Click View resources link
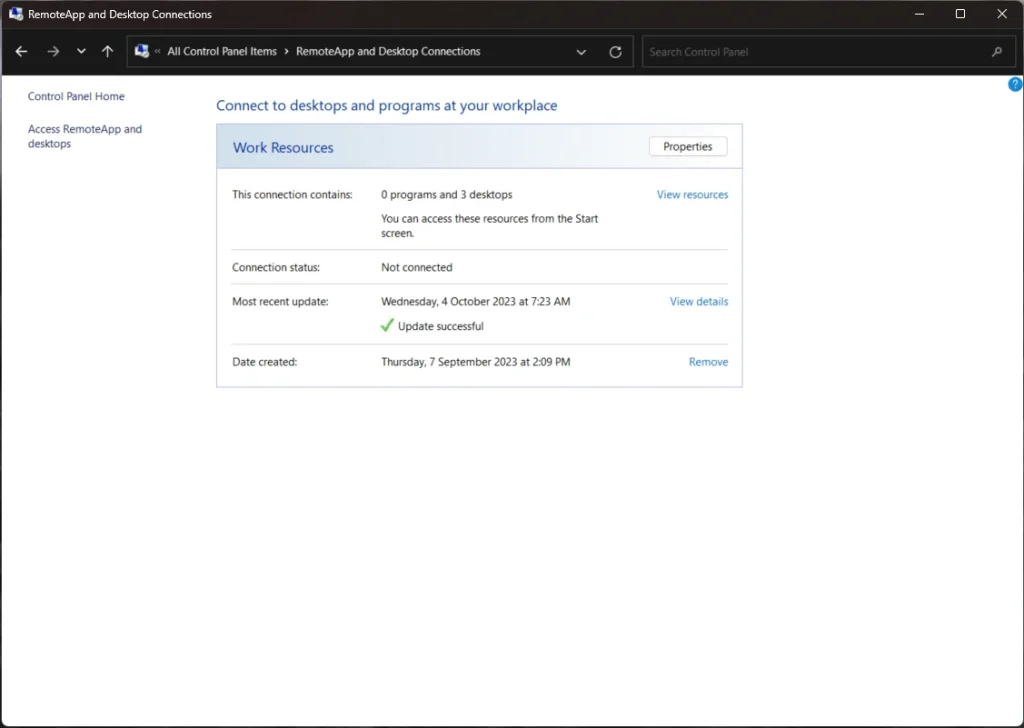 tap(692, 195)
